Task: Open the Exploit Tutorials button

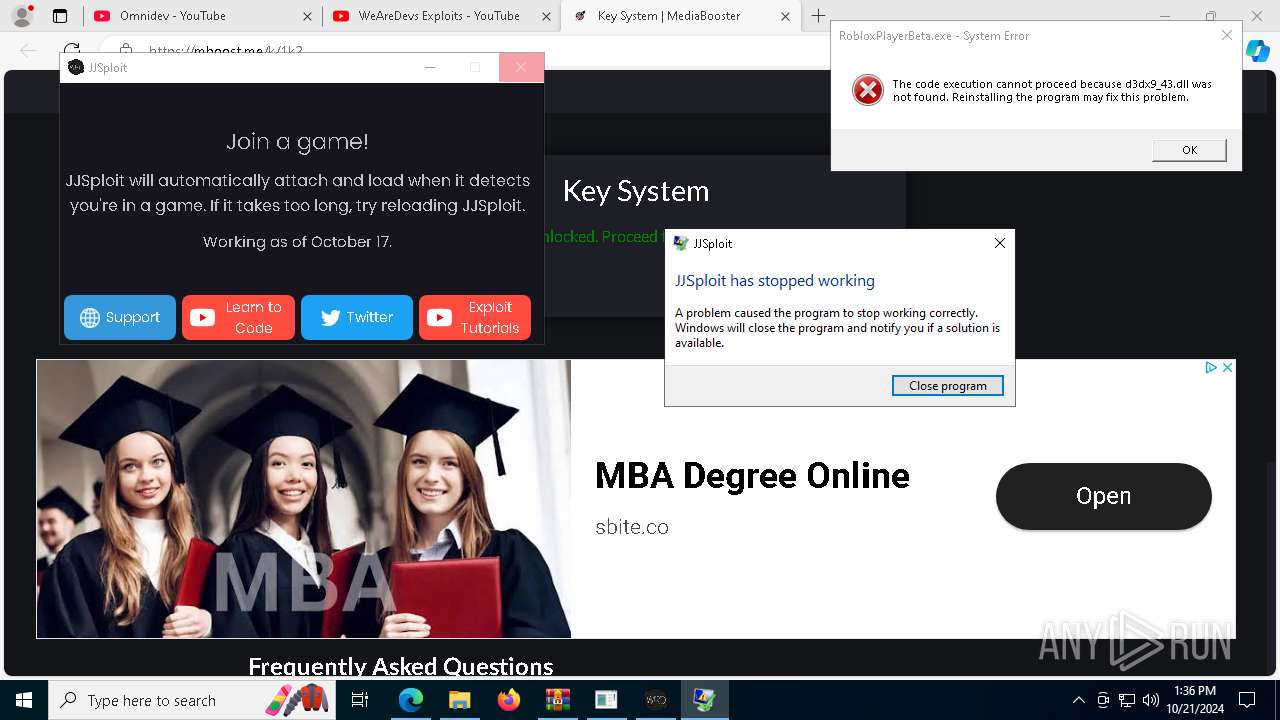Action: coord(475,317)
